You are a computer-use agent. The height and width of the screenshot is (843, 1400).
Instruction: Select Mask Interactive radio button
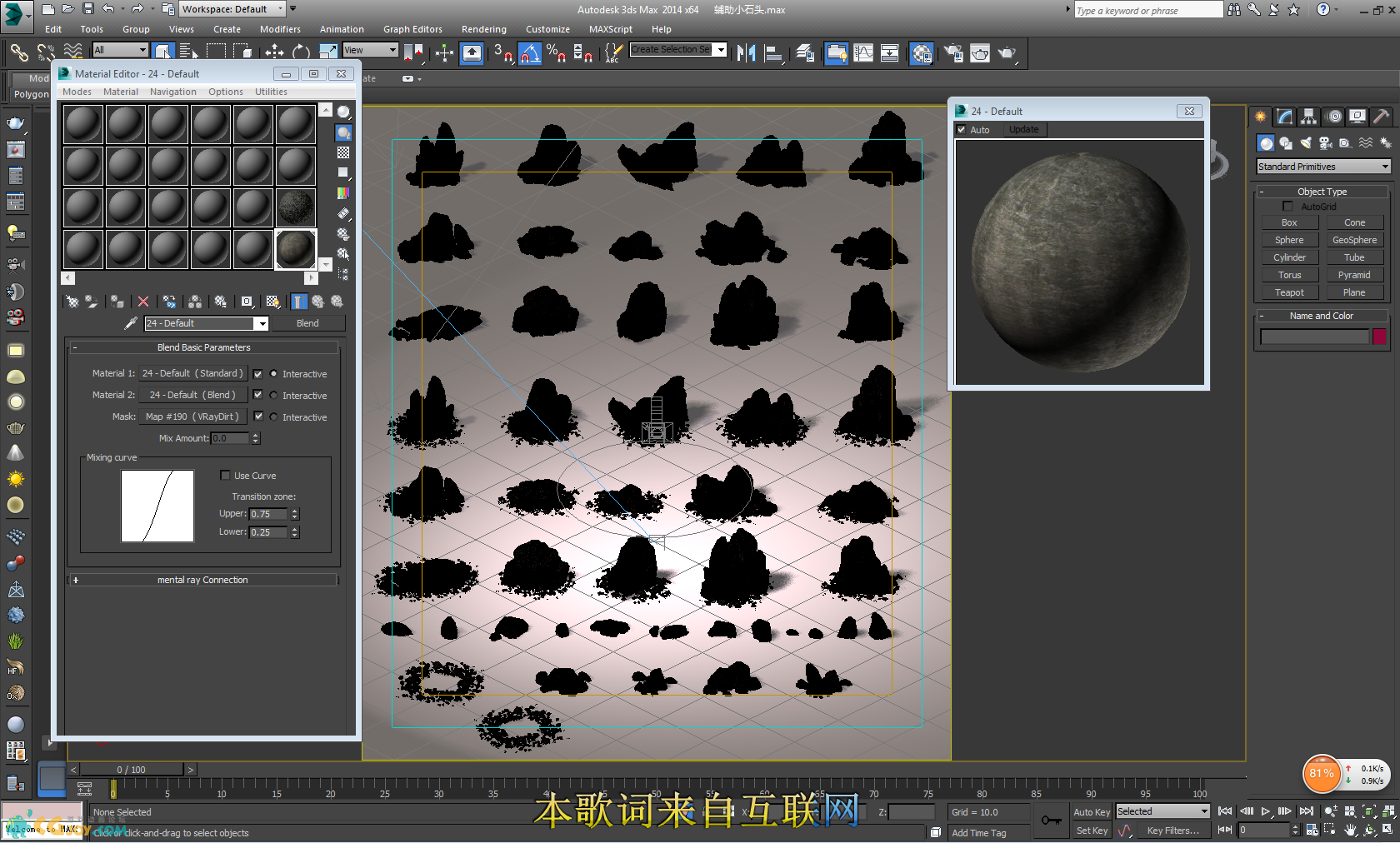click(x=273, y=417)
